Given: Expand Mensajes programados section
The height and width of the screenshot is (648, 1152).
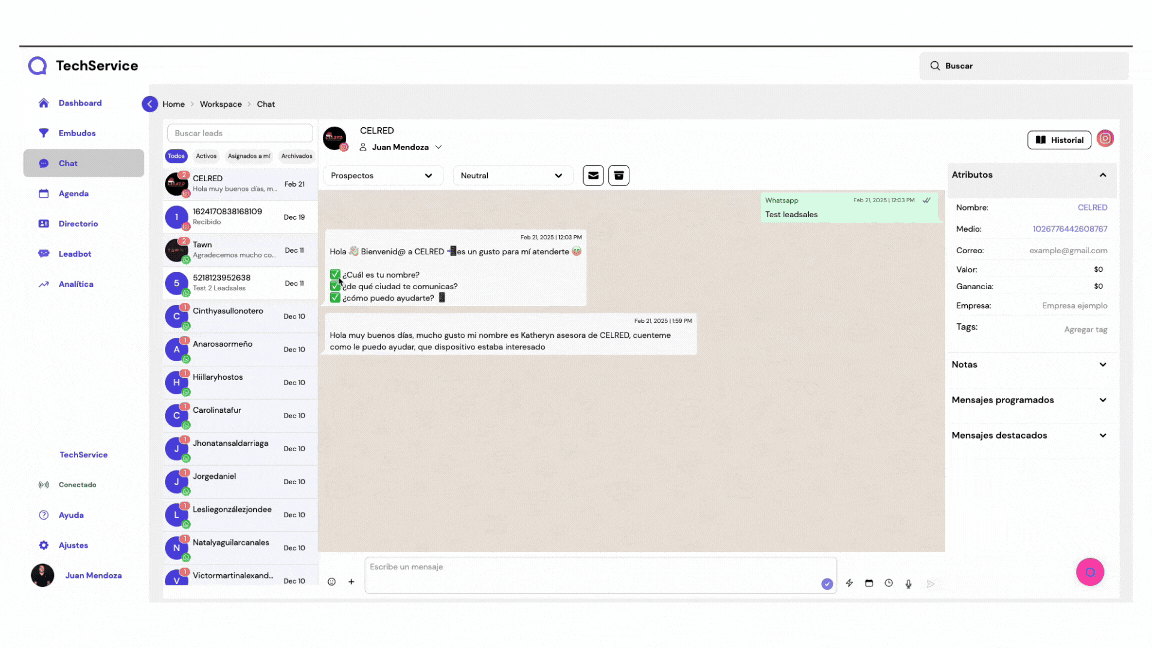Looking at the screenshot, I should tap(1030, 400).
